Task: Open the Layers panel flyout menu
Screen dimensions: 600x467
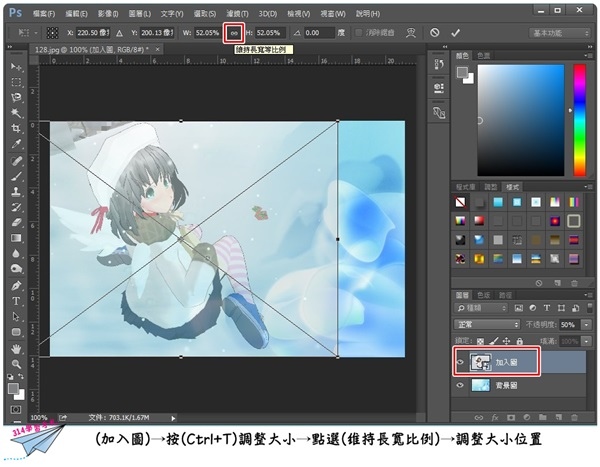Action: (x=587, y=295)
